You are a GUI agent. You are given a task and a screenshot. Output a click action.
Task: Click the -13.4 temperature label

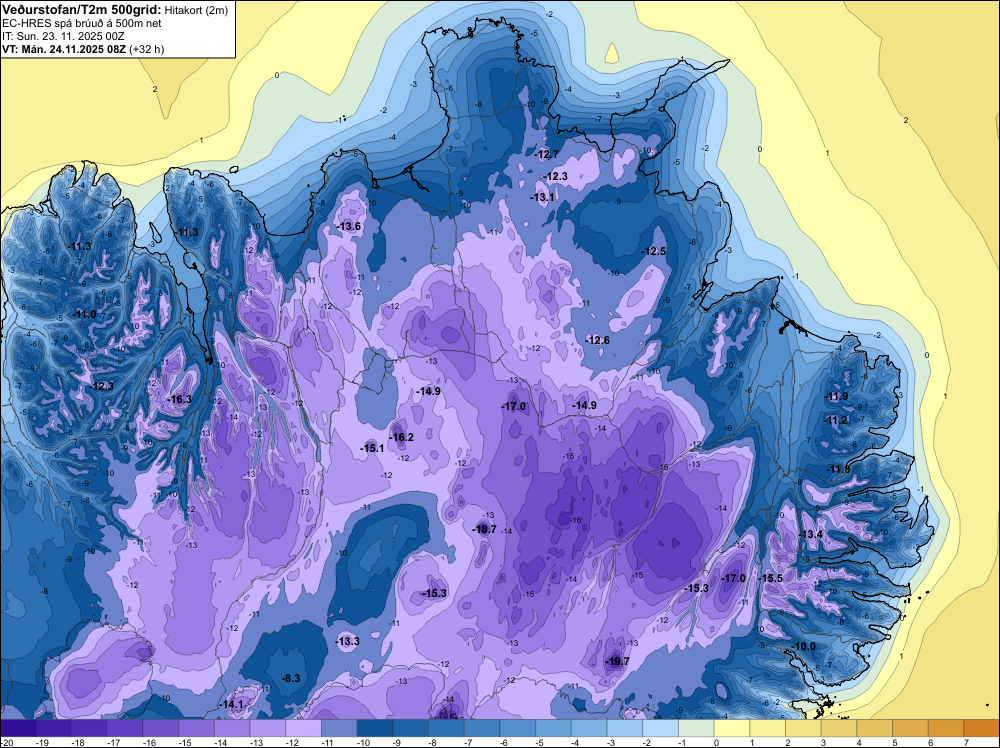point(811,534)
